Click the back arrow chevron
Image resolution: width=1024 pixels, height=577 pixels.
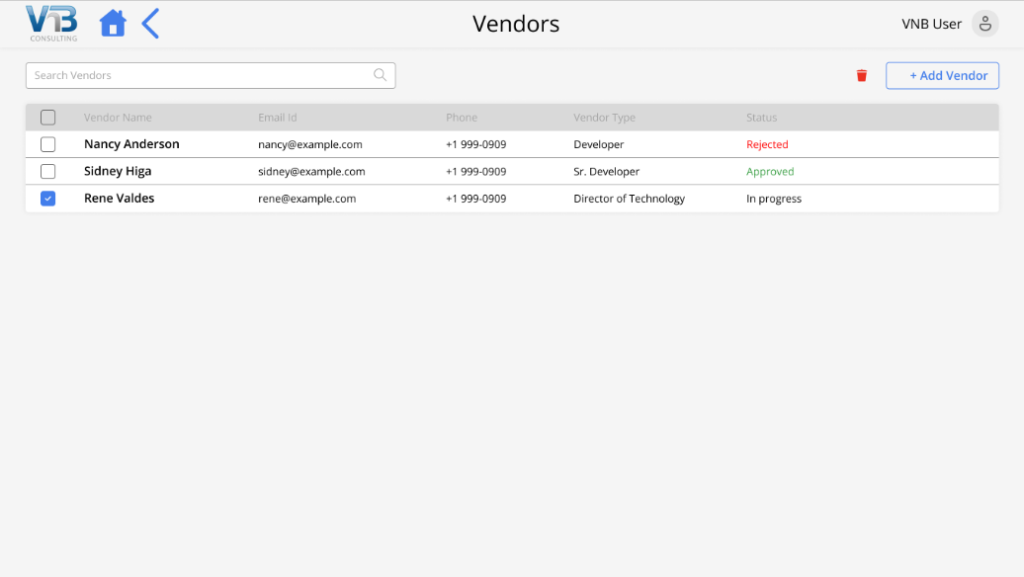click(x=151, y=23)
